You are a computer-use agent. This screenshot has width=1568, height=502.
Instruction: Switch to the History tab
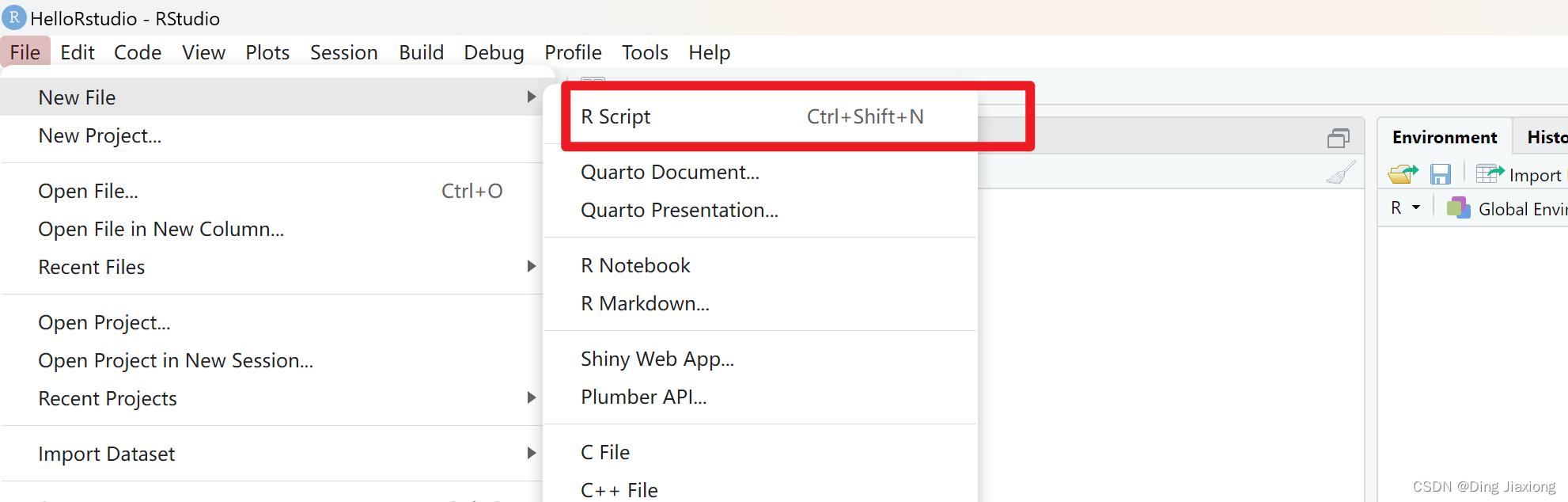pyautogui.click(x=1546, y=137)
